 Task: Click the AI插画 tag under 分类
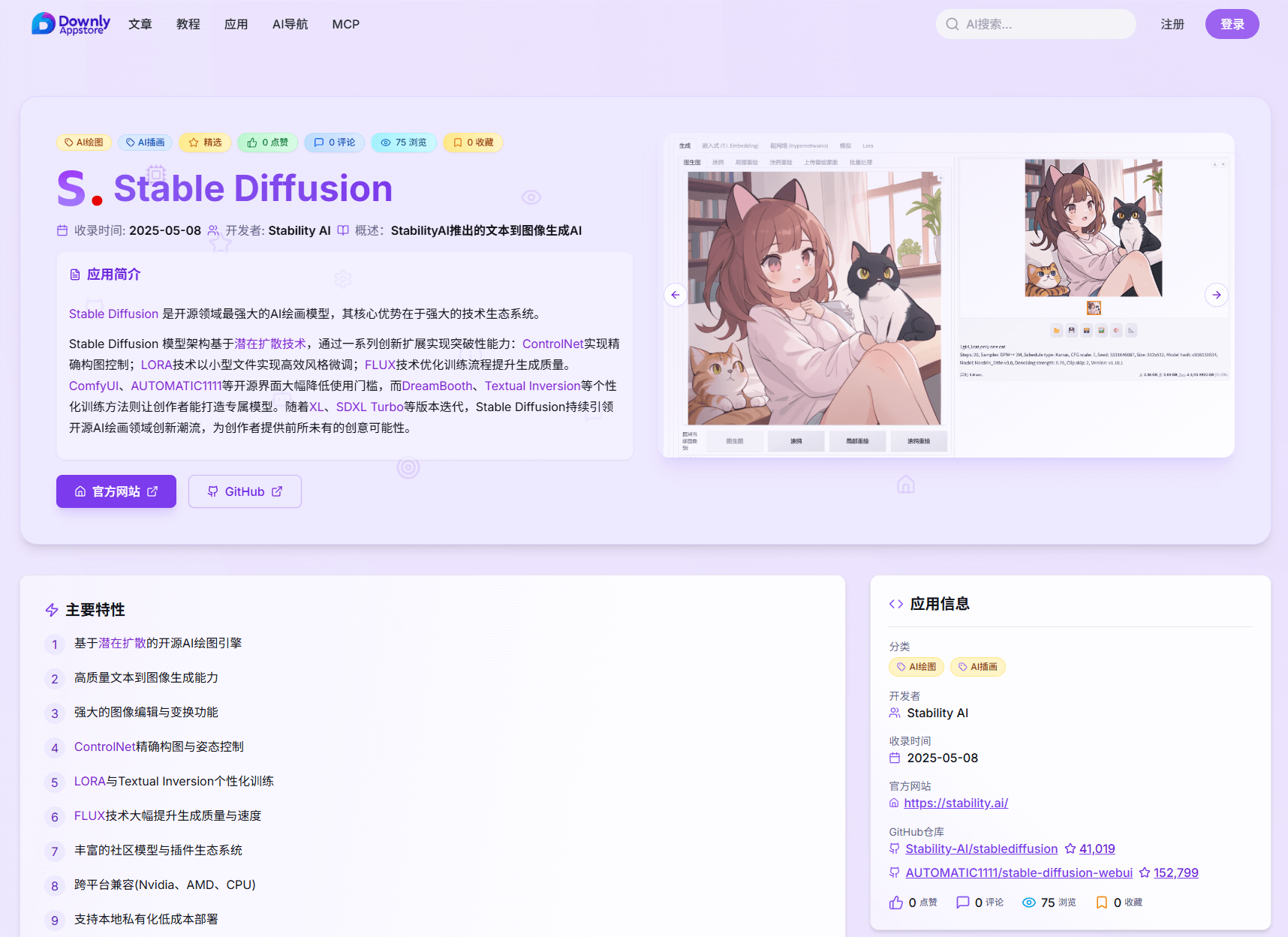[978, 667]
